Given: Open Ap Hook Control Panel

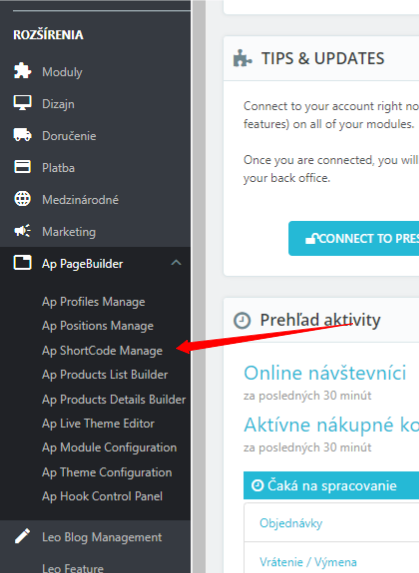Looking at the screenshot, I should (x=102, y=496).
